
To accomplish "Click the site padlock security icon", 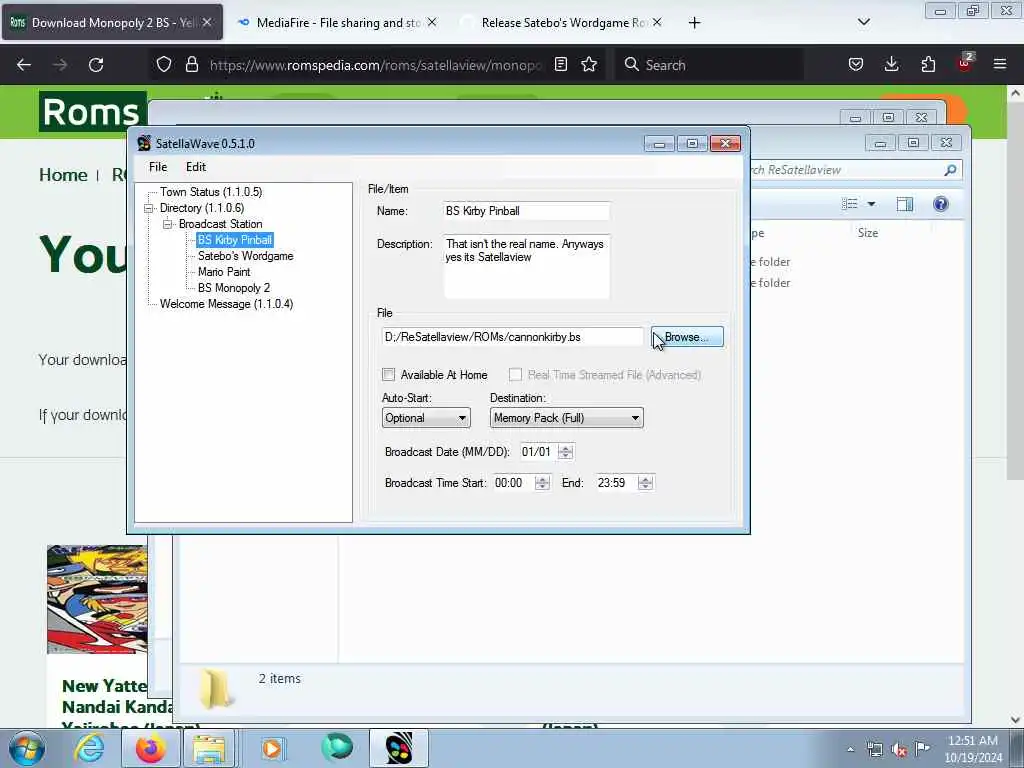I will click(x=191, y=64).
